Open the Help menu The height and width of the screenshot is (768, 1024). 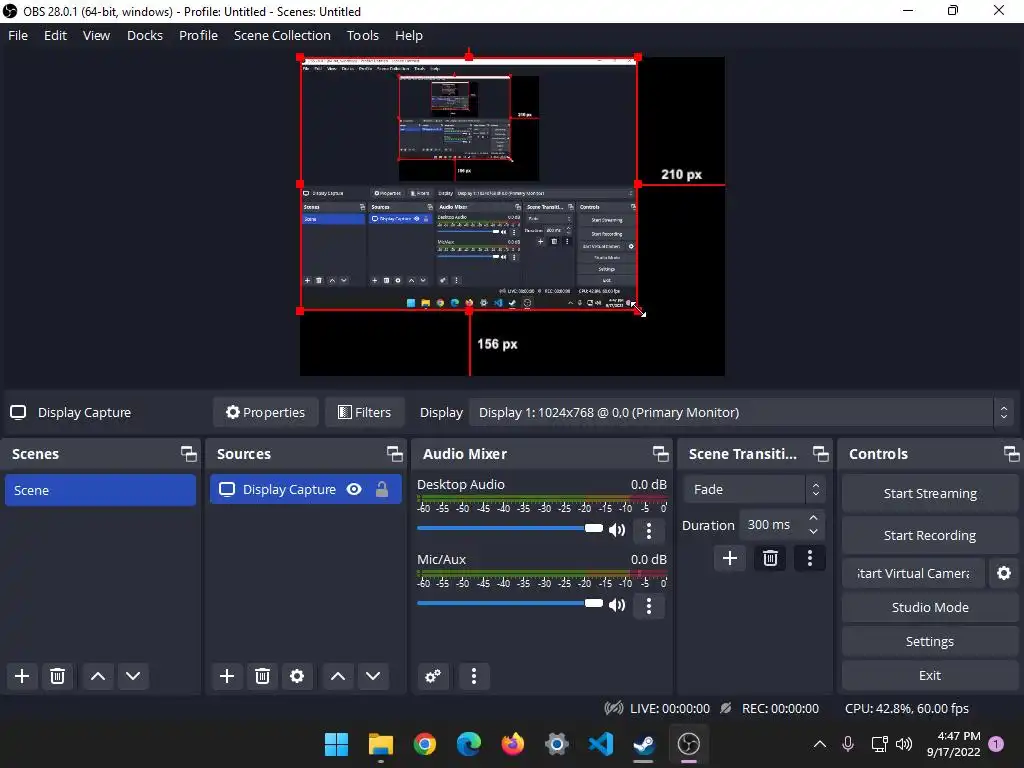(x=409, y=35)
